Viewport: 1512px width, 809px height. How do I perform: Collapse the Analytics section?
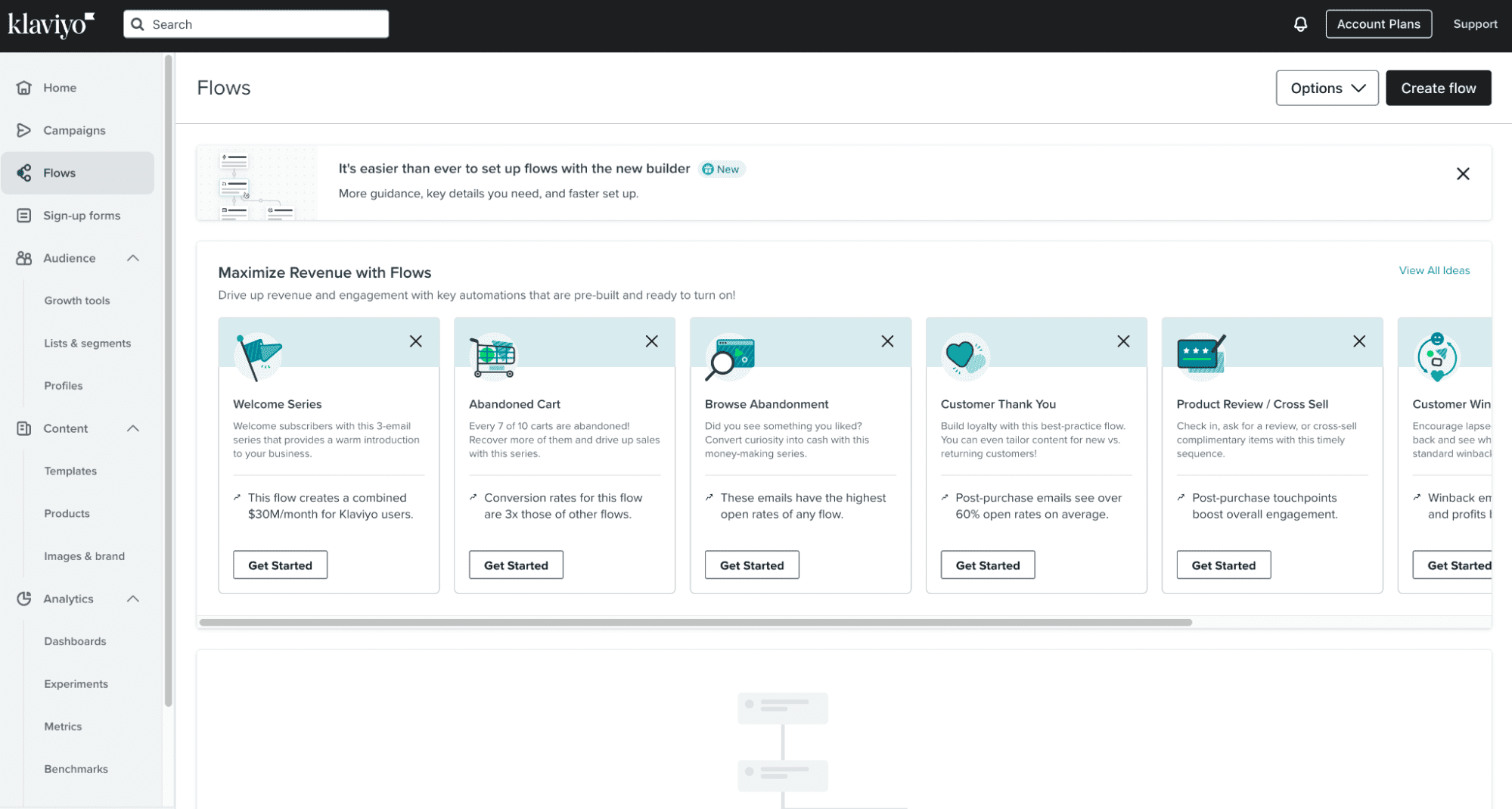tap(133, 599)
